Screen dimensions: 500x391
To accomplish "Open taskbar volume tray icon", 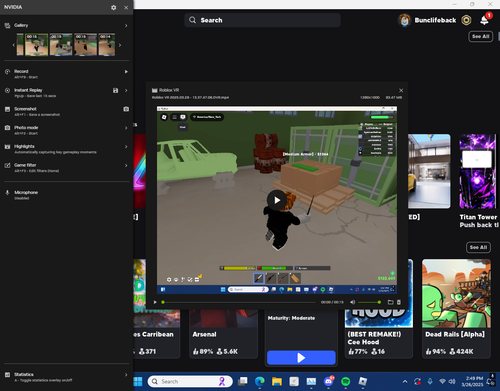I will click(452, 381).
